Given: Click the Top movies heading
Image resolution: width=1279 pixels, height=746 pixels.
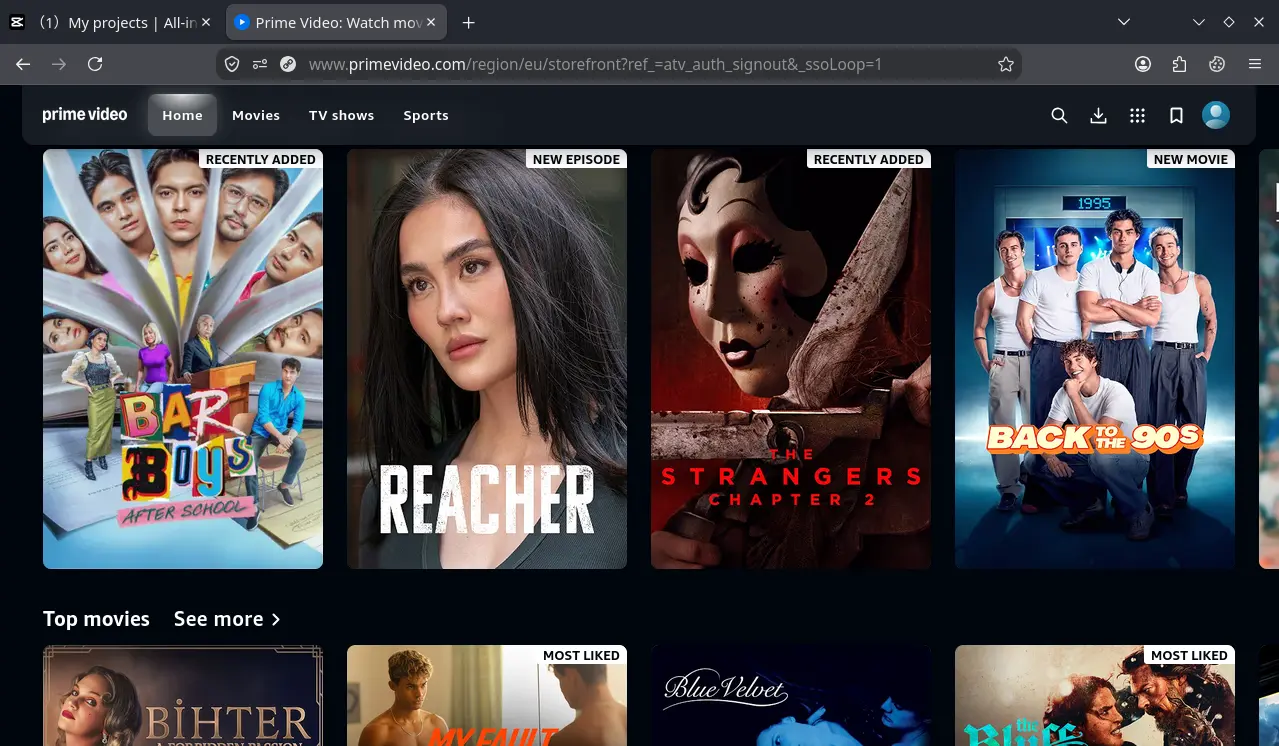Looking at the screenshot, I should [96, 619].
